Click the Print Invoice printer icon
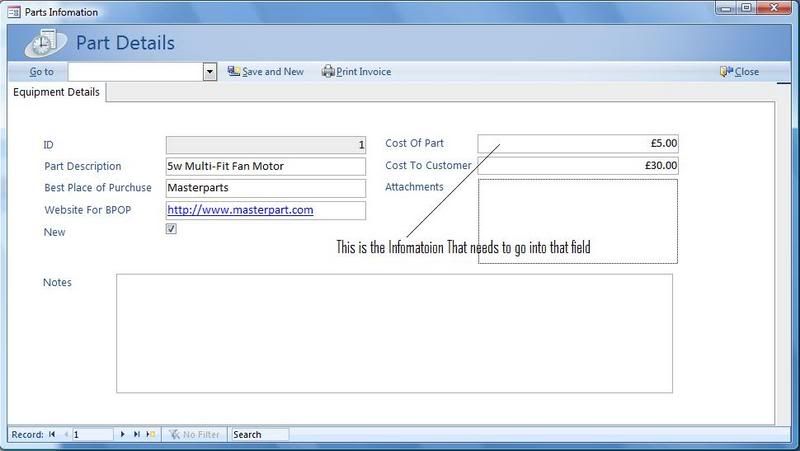Image resolution: width=800 pixels, height=451 pixels. pos(327,72)
